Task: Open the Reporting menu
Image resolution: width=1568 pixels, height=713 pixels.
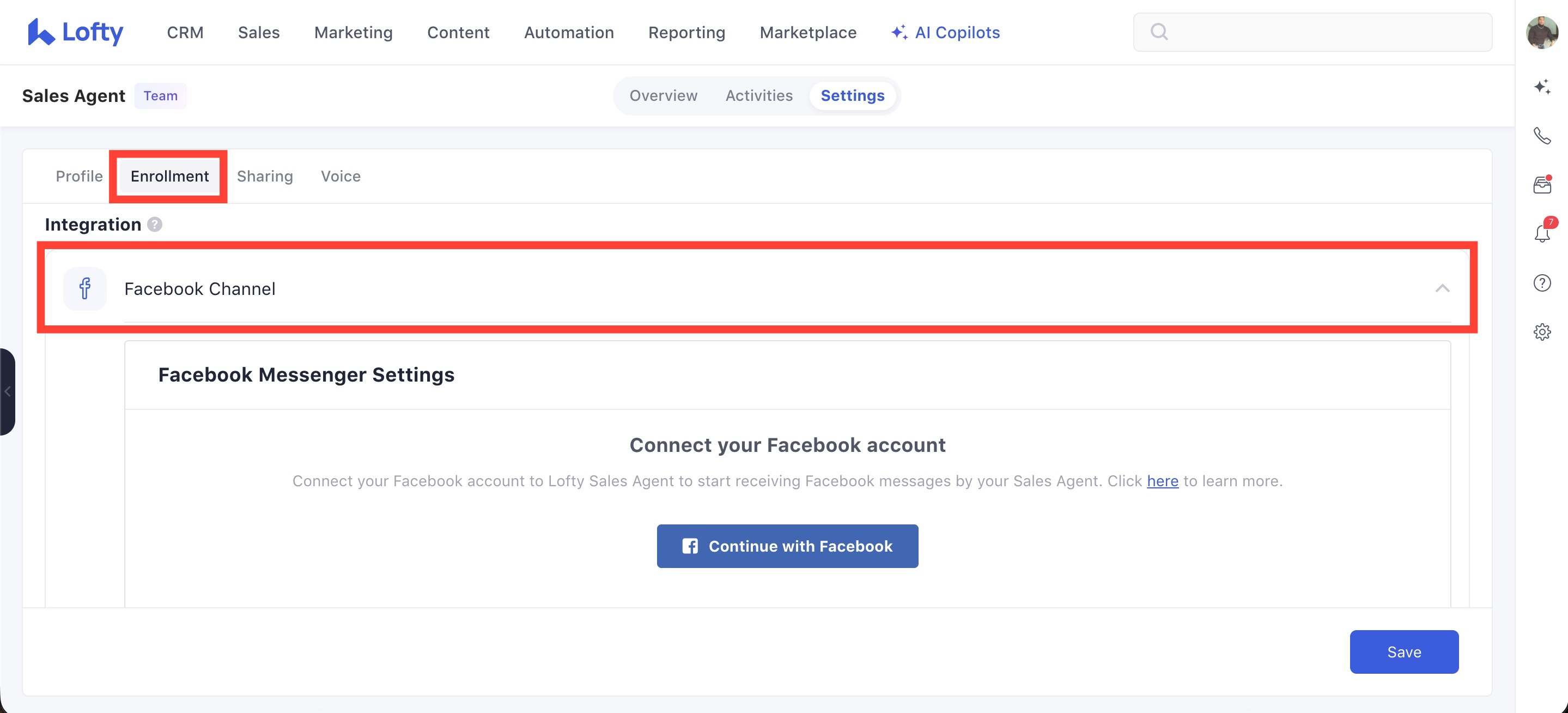Action: tap(686, 32)
